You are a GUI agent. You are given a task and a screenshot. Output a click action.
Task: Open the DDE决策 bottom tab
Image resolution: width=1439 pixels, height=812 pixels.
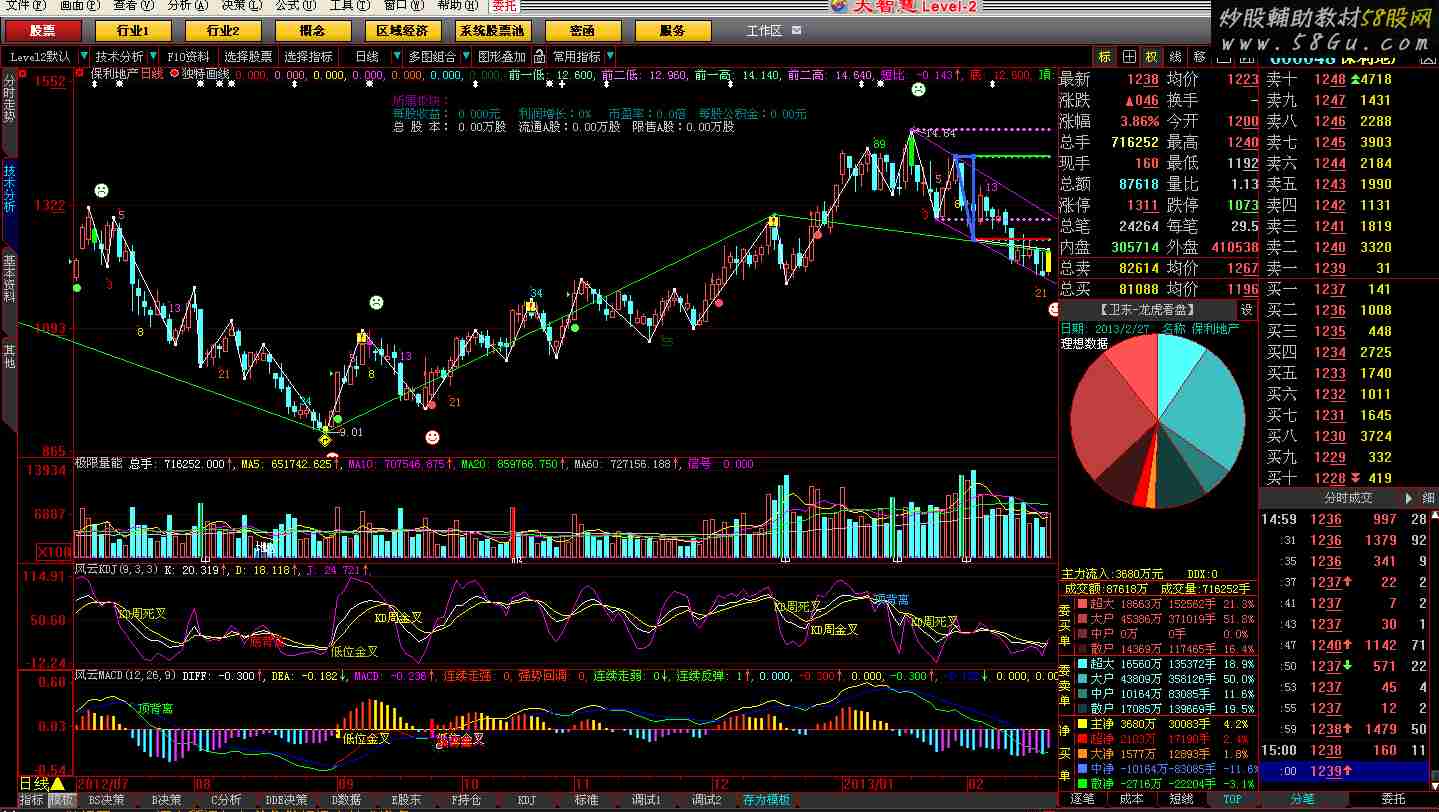[287, 800]
